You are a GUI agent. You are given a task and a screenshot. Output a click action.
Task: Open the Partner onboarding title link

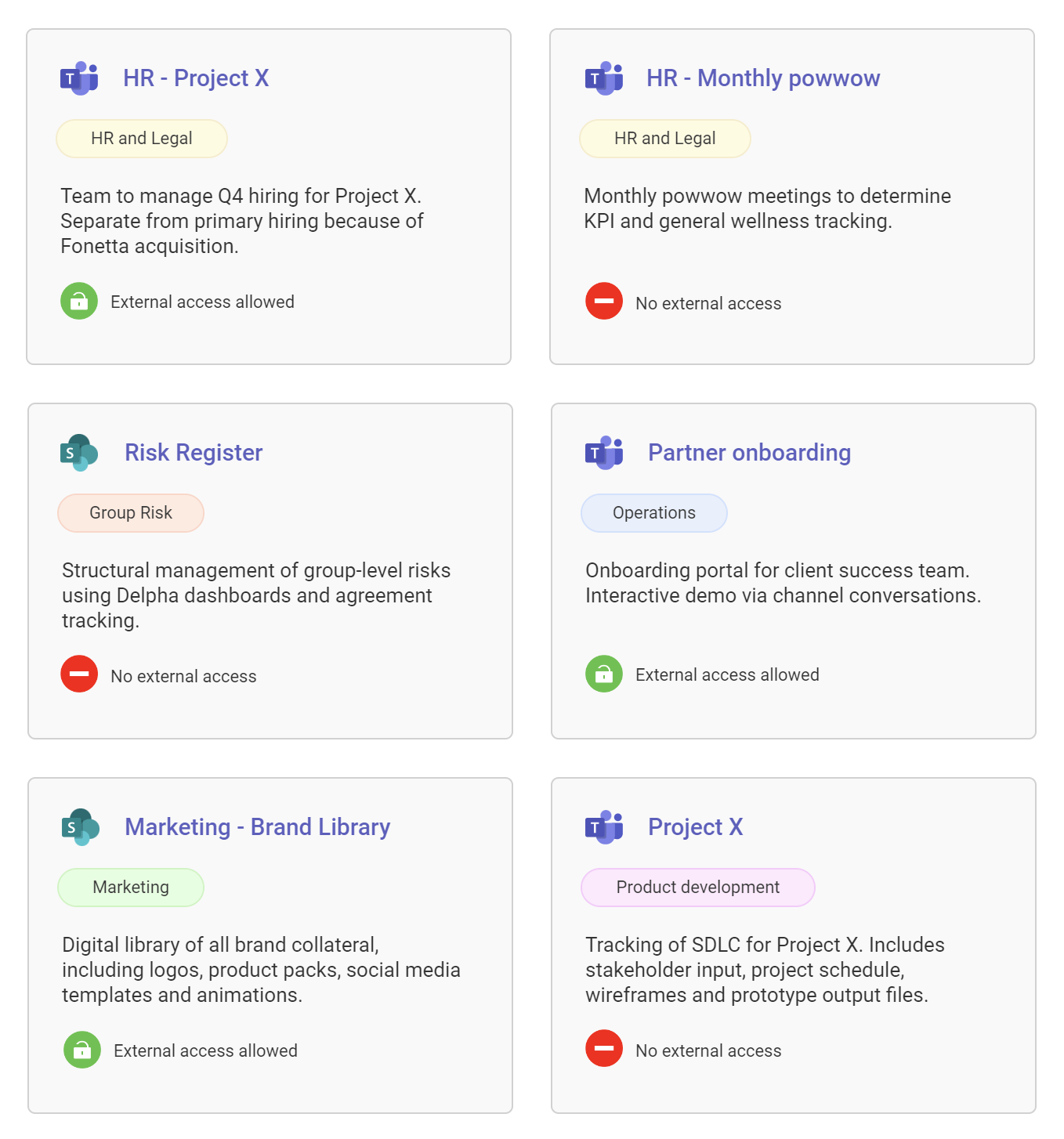click(x=749, y=453)
